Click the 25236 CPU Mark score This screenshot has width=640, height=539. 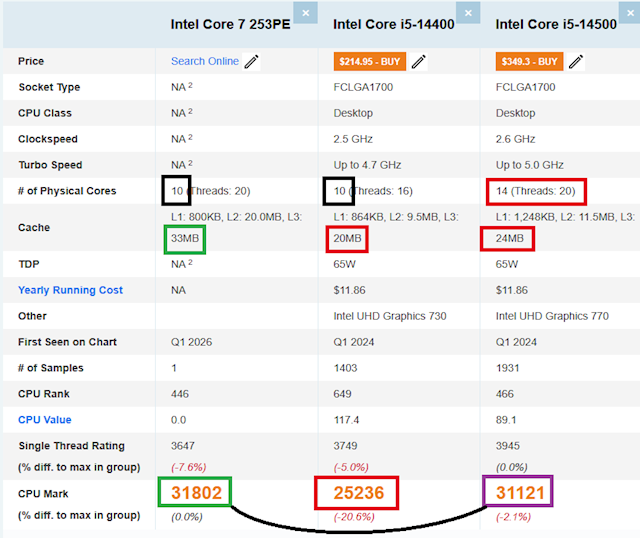coord(357,492)
